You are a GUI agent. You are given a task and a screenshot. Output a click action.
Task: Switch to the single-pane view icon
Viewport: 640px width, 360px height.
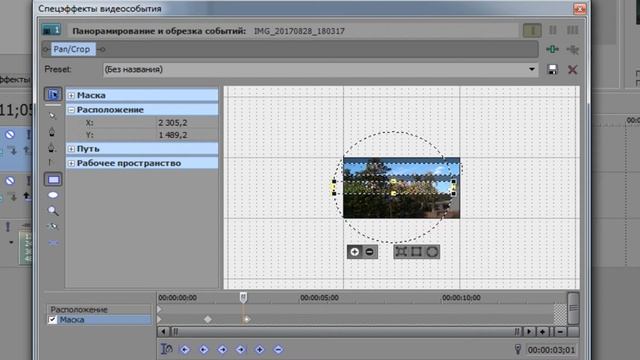tap(532, 30)
